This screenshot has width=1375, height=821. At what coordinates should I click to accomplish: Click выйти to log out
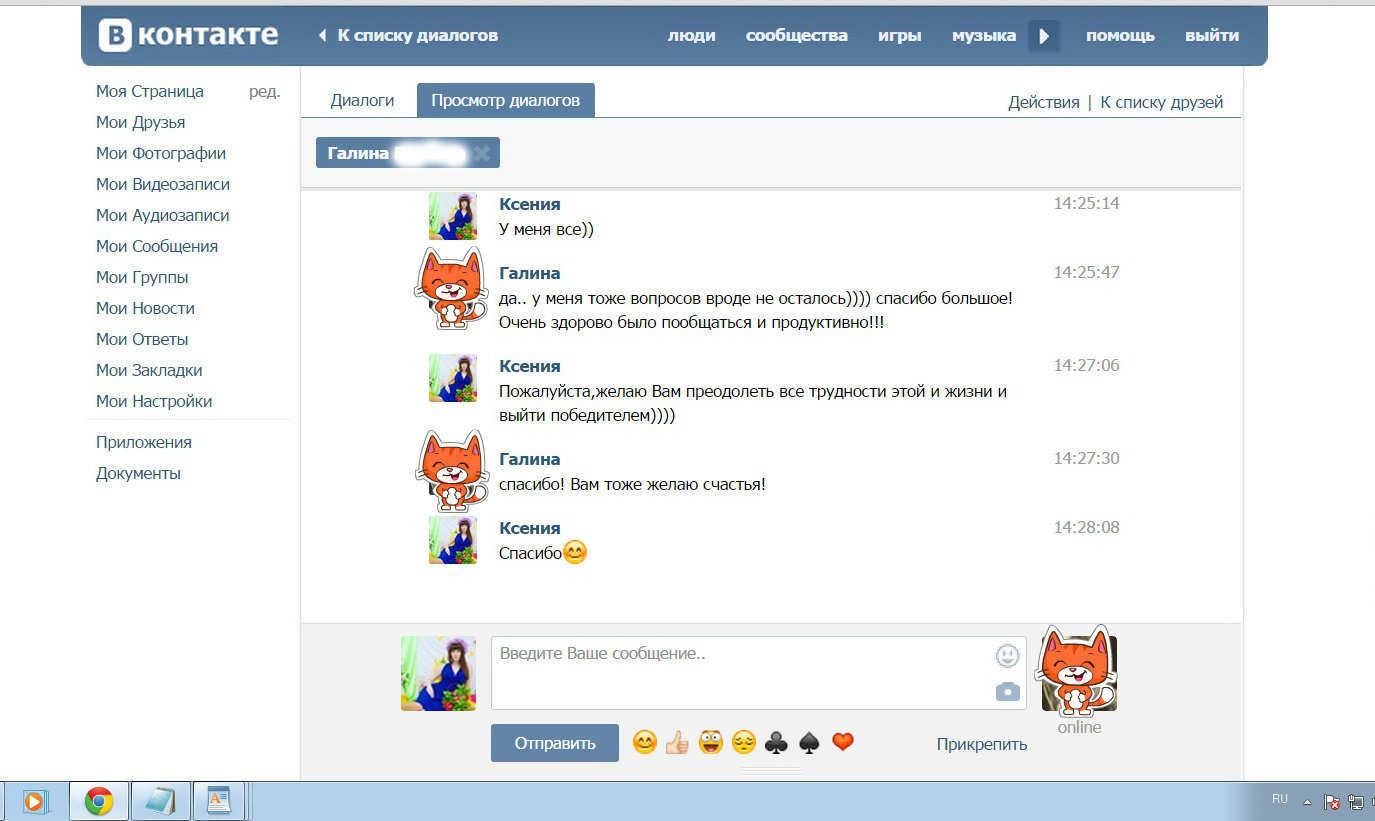(x=1212, y=36)
